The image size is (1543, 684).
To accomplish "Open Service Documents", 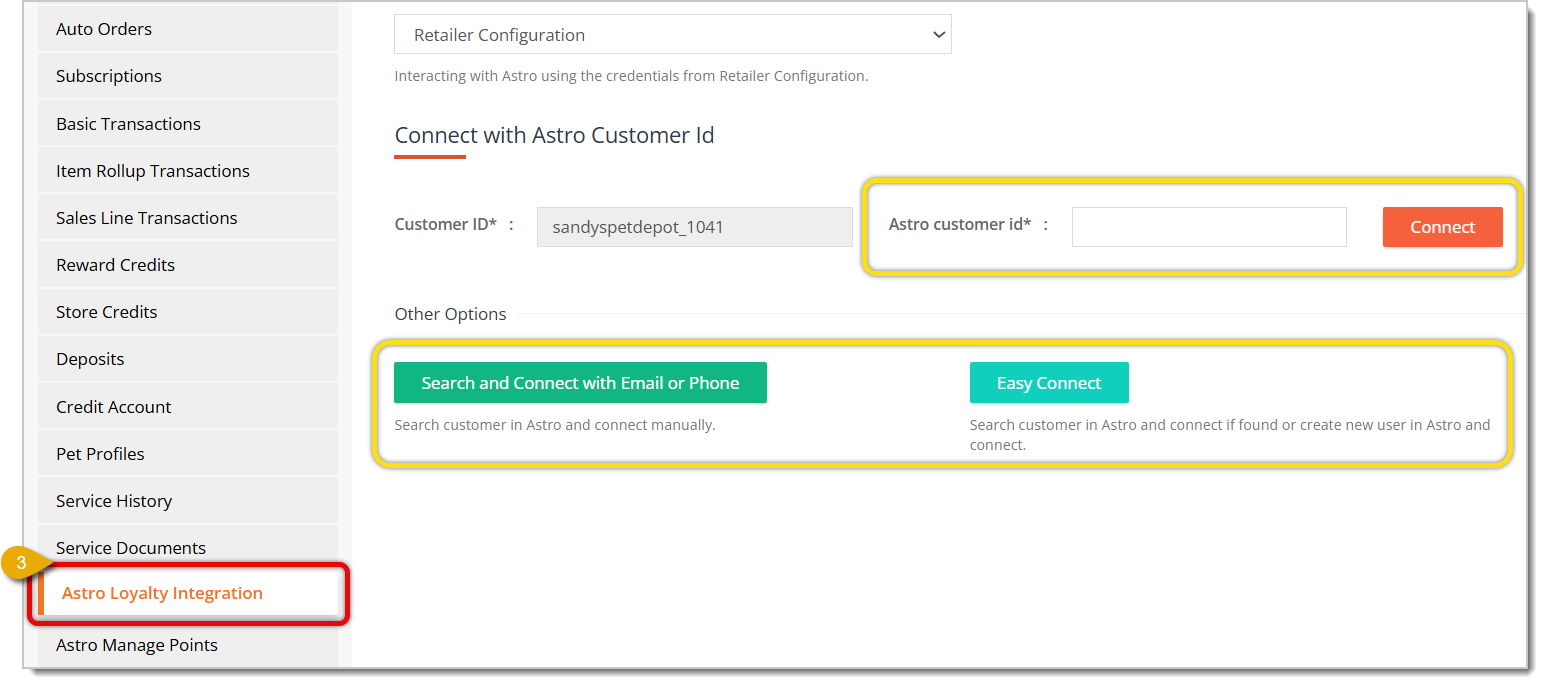I will point(188,548).
